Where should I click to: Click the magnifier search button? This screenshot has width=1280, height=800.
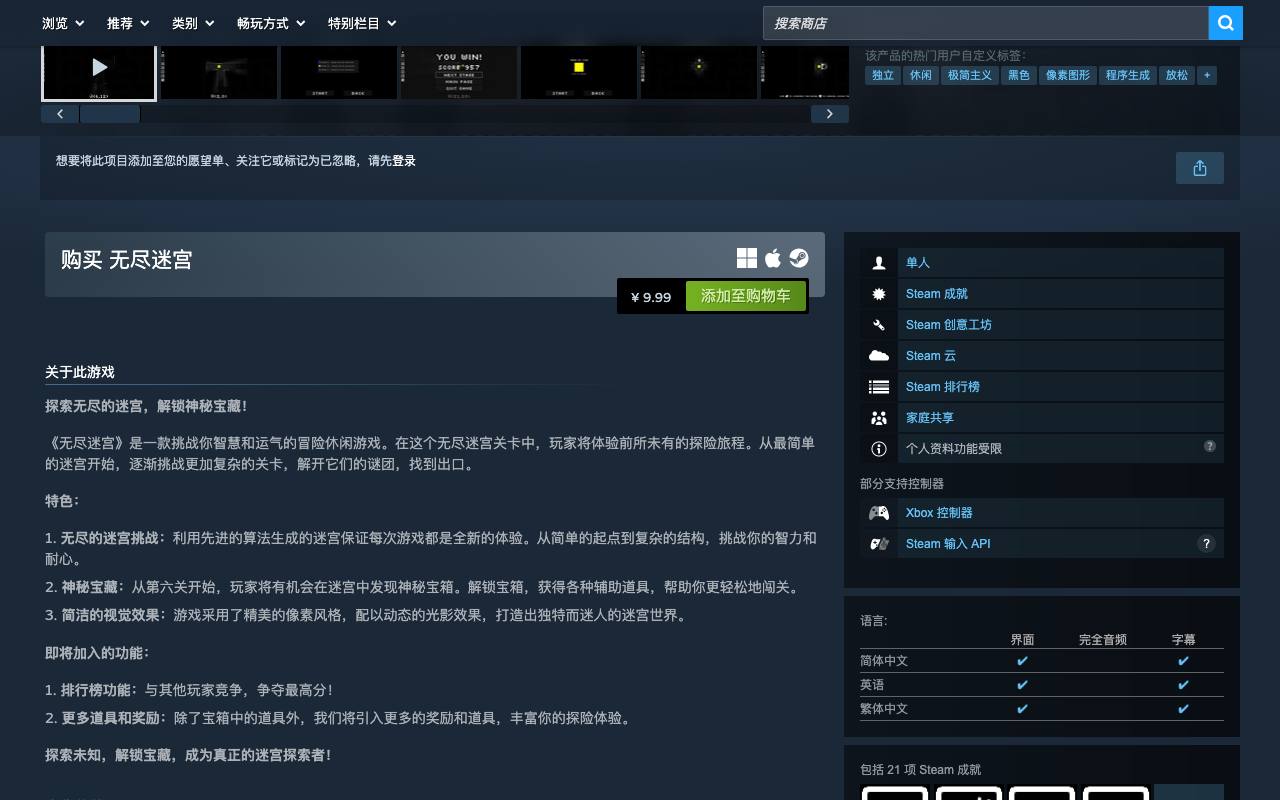(1225, 23)
